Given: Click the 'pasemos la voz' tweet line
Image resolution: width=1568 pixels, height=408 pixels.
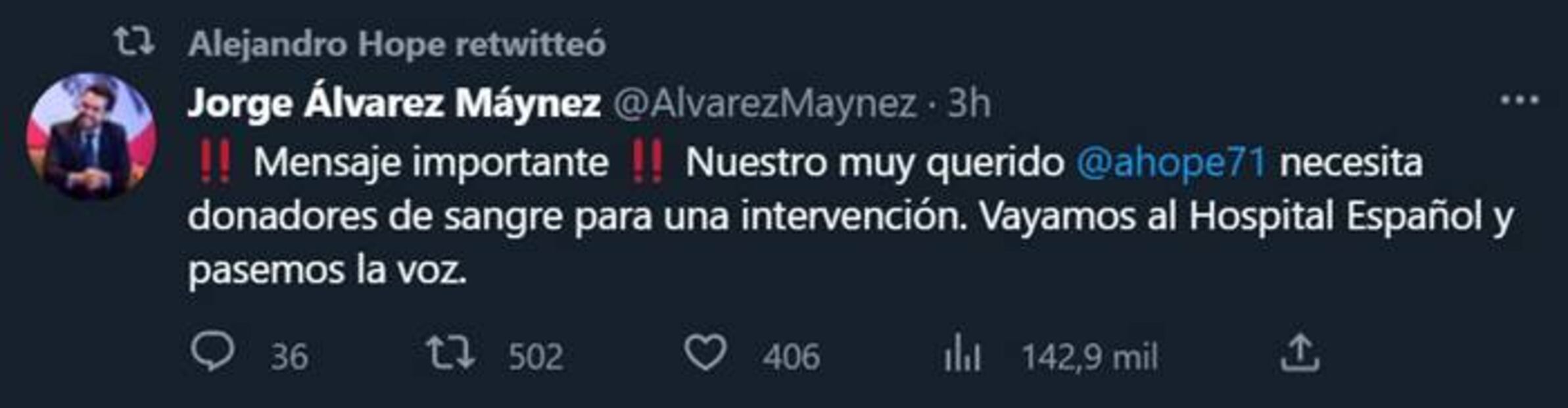Looking at the screenshot, I should [x=327, y=270].
